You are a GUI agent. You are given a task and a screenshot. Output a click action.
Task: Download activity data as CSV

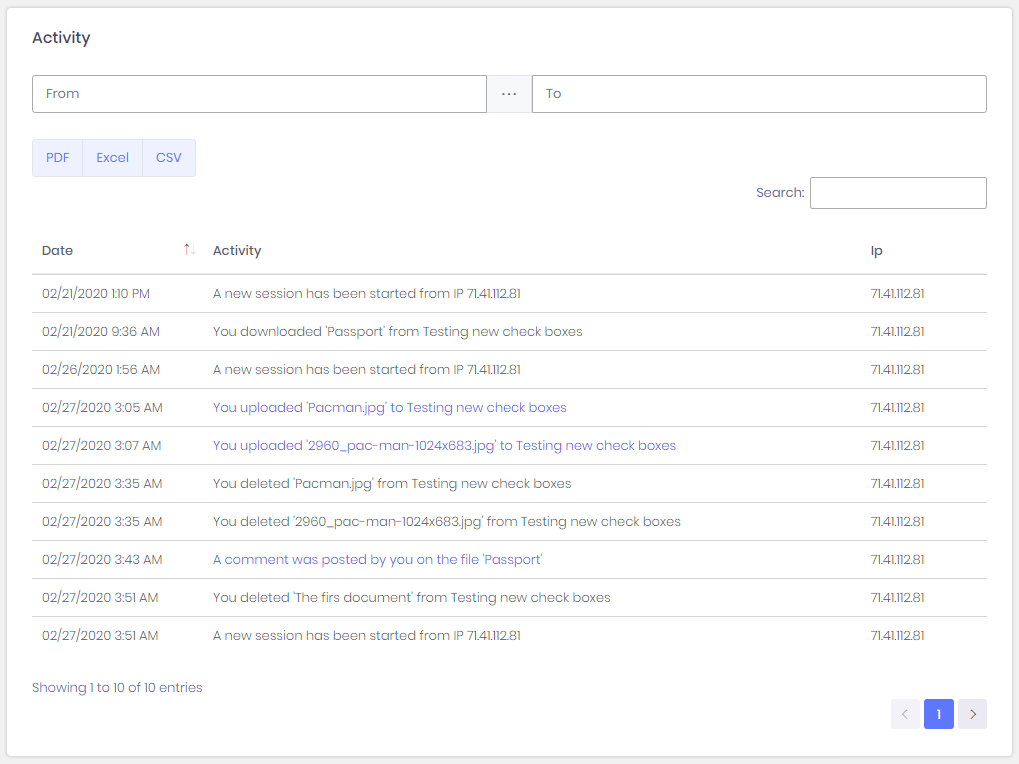tap(168, 157)
